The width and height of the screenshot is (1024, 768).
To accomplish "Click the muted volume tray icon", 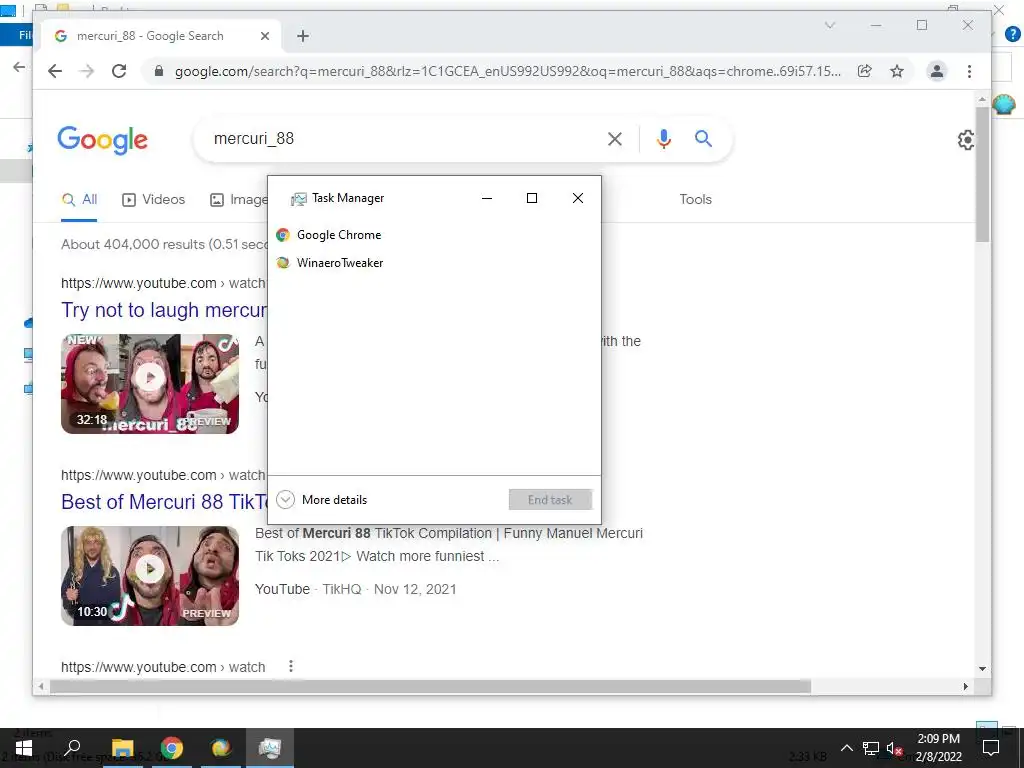I will pyautogui.click(x=895, y=748).
